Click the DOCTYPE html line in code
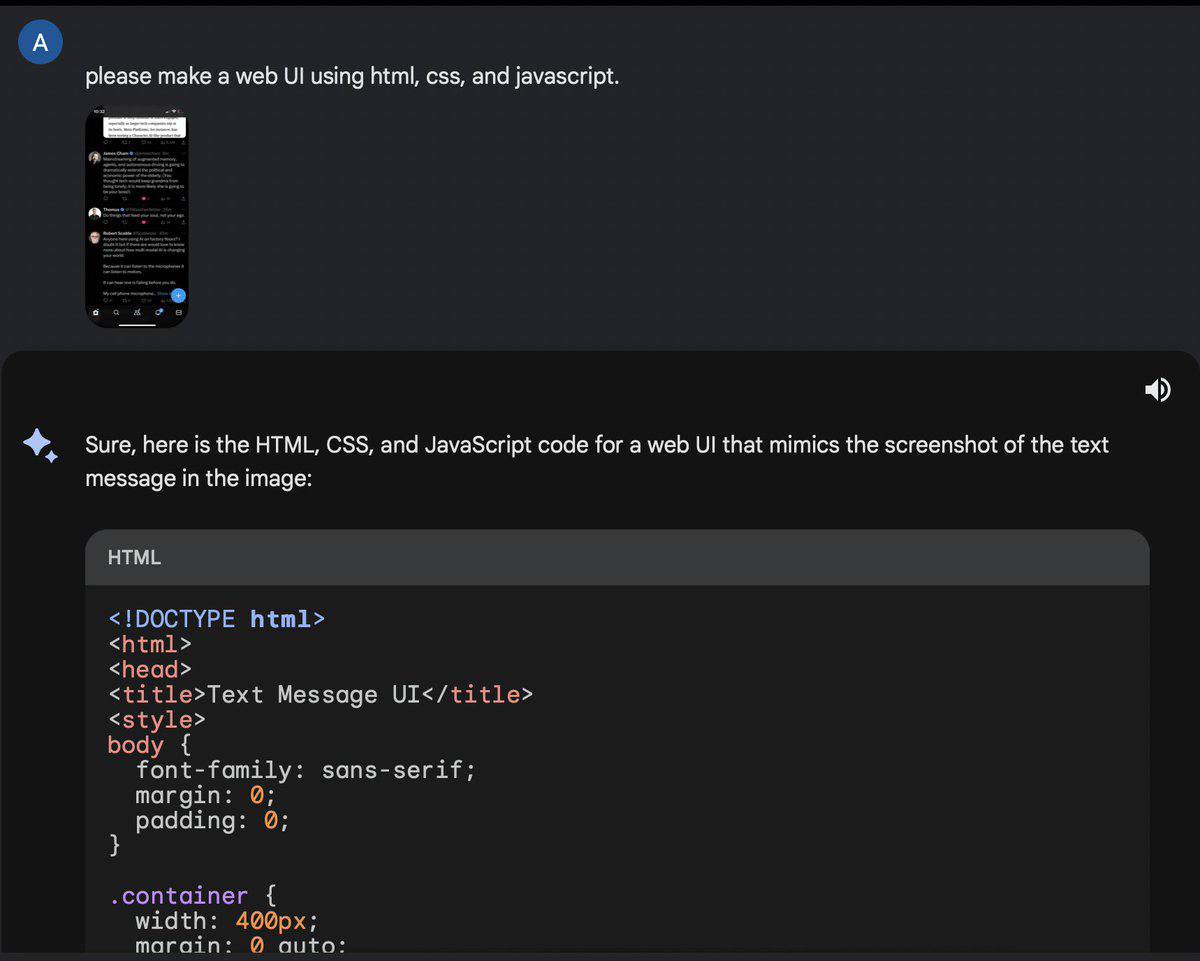This screenshot has height=961, width=1200. (217, 619)
